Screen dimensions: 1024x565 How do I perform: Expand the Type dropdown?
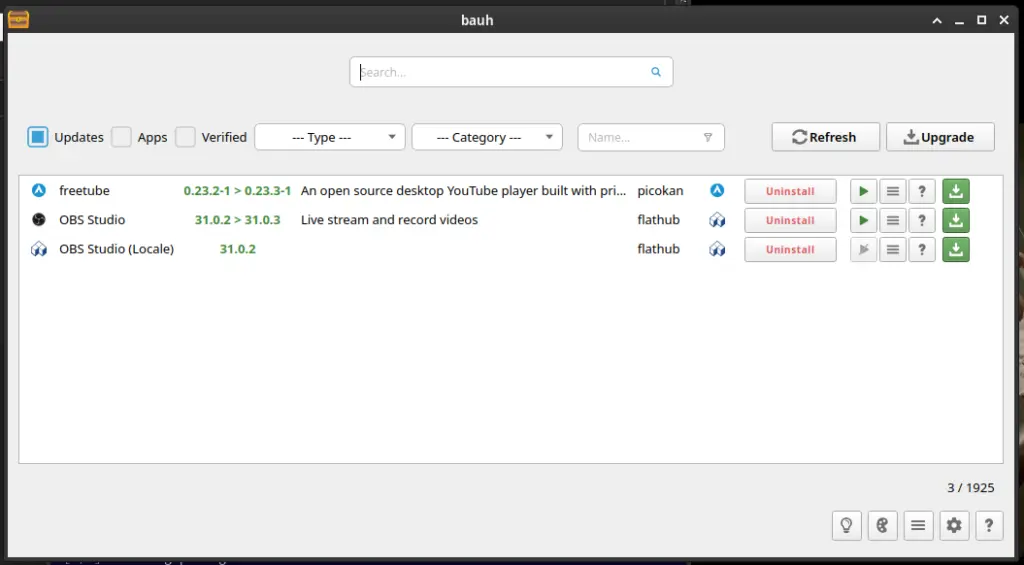[330, 137]
